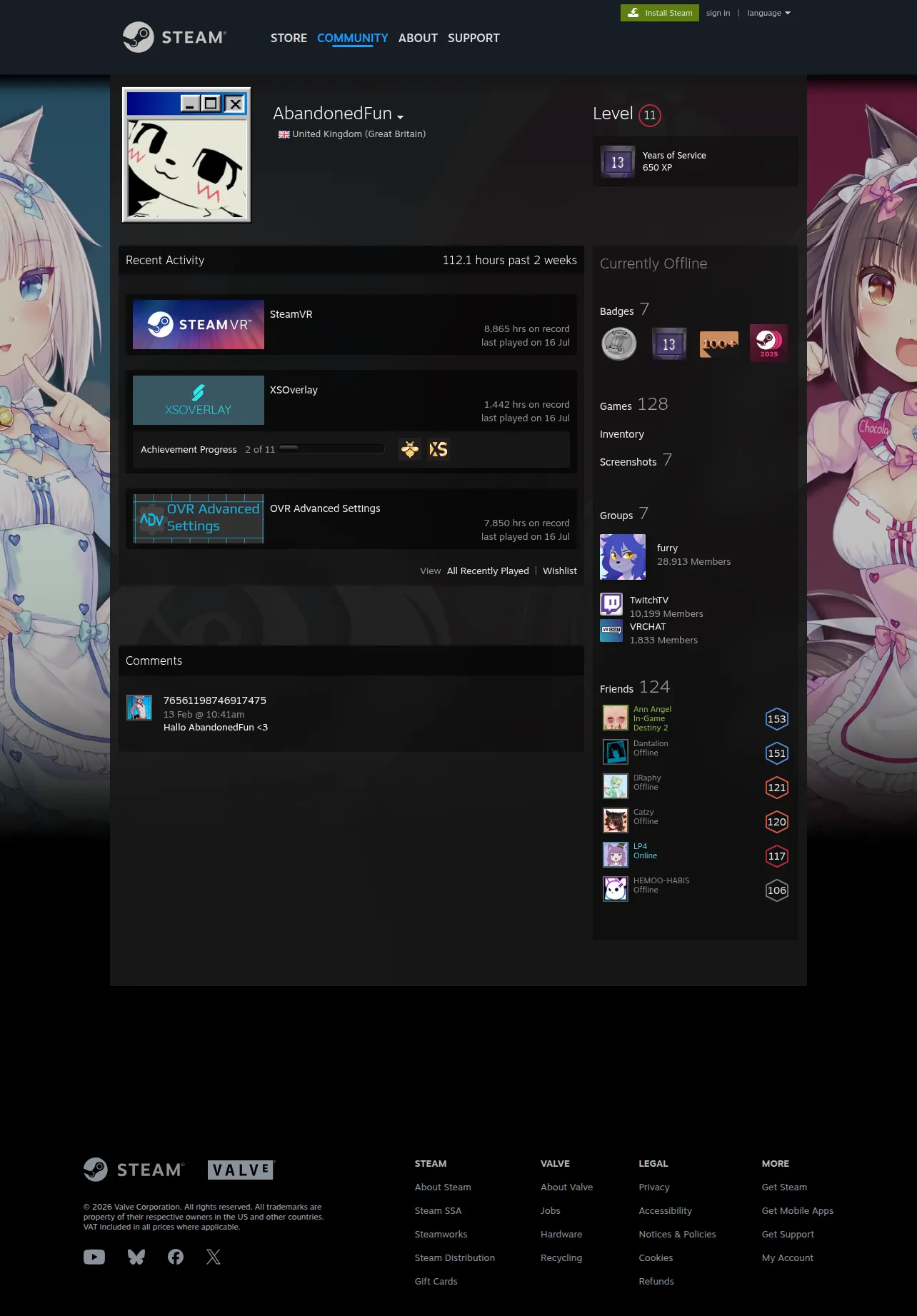Open the OVR Advanced Settings banner
This screenshot has width=917, height=1316.
(x=199, y=518)
